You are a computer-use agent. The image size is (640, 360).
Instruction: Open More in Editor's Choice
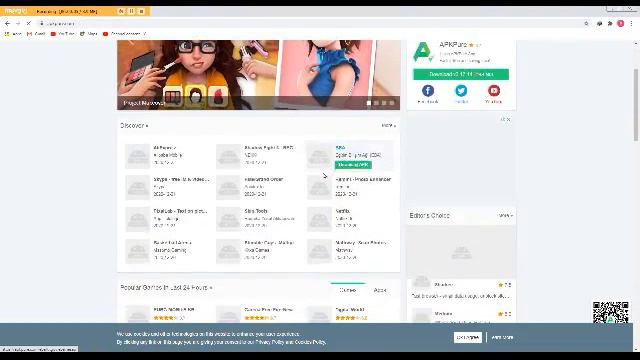coord(505,216)
